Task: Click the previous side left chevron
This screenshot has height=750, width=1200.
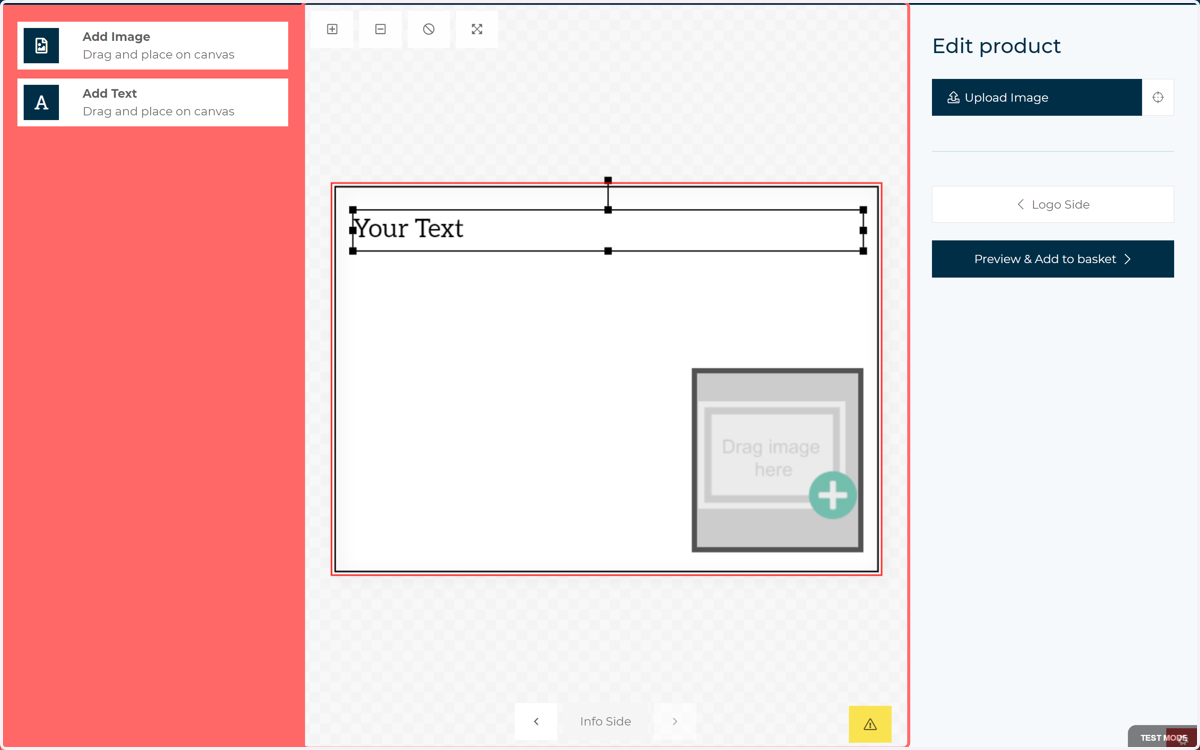Action: coord(536,721)
